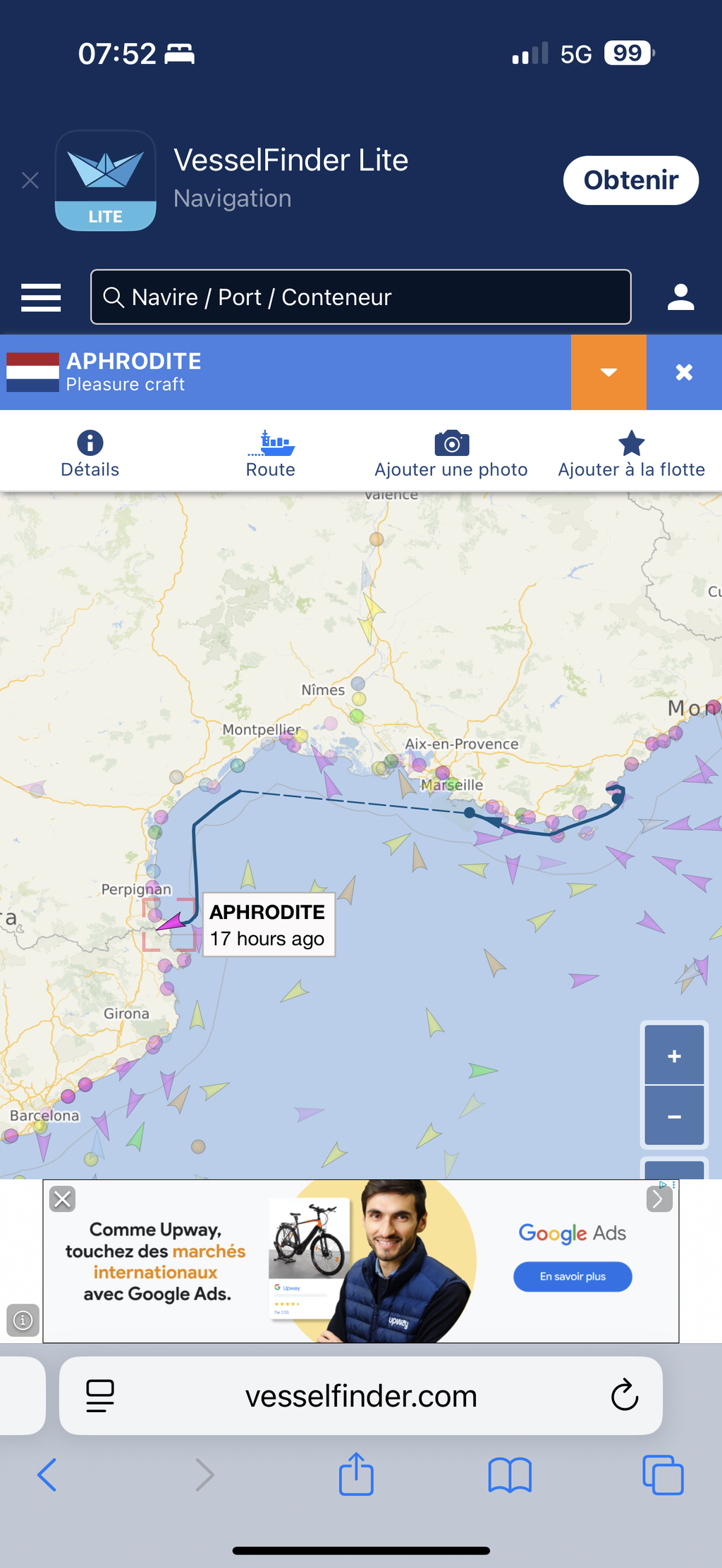
Task: Expand the ad's next arrow chevron
Action: 659,1199
